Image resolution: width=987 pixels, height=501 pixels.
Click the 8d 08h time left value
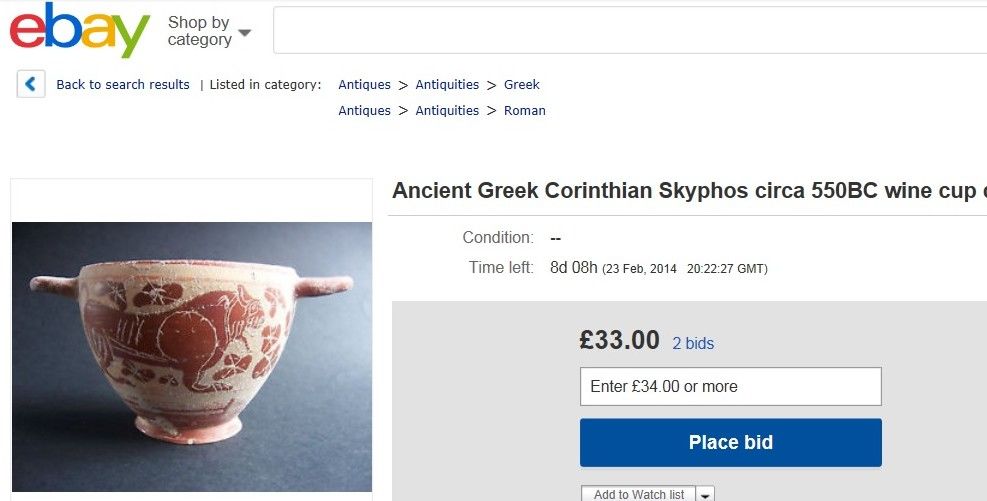(574, 268)
